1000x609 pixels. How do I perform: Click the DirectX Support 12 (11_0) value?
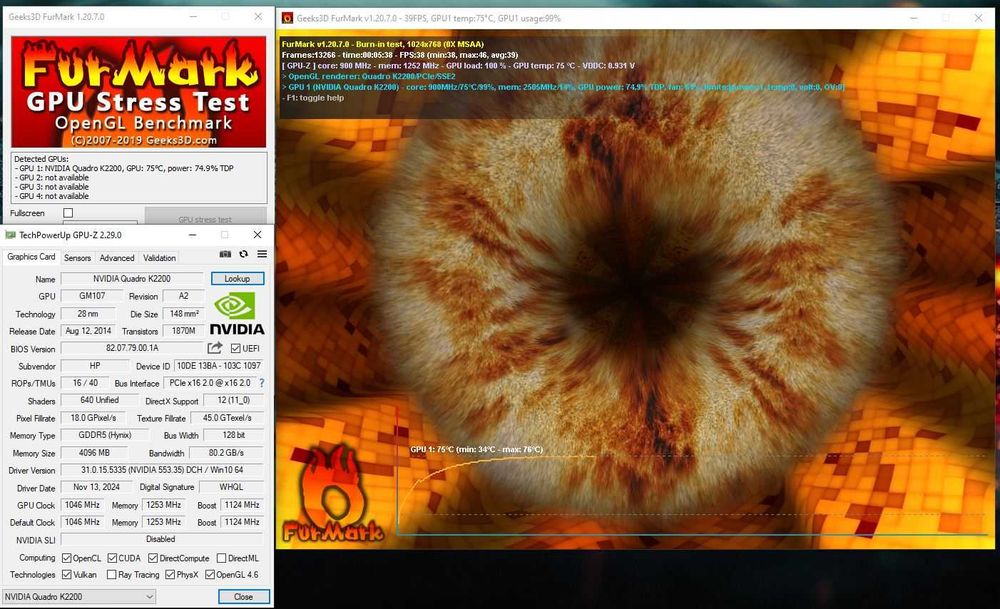(x=233, y=400)
